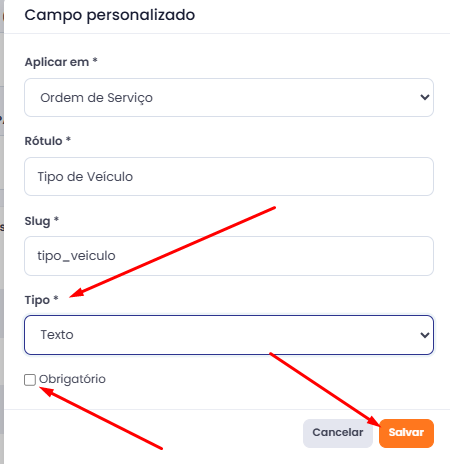Open the Aplicar em dropdown
The image size is (450, 464).
[229, 98]
